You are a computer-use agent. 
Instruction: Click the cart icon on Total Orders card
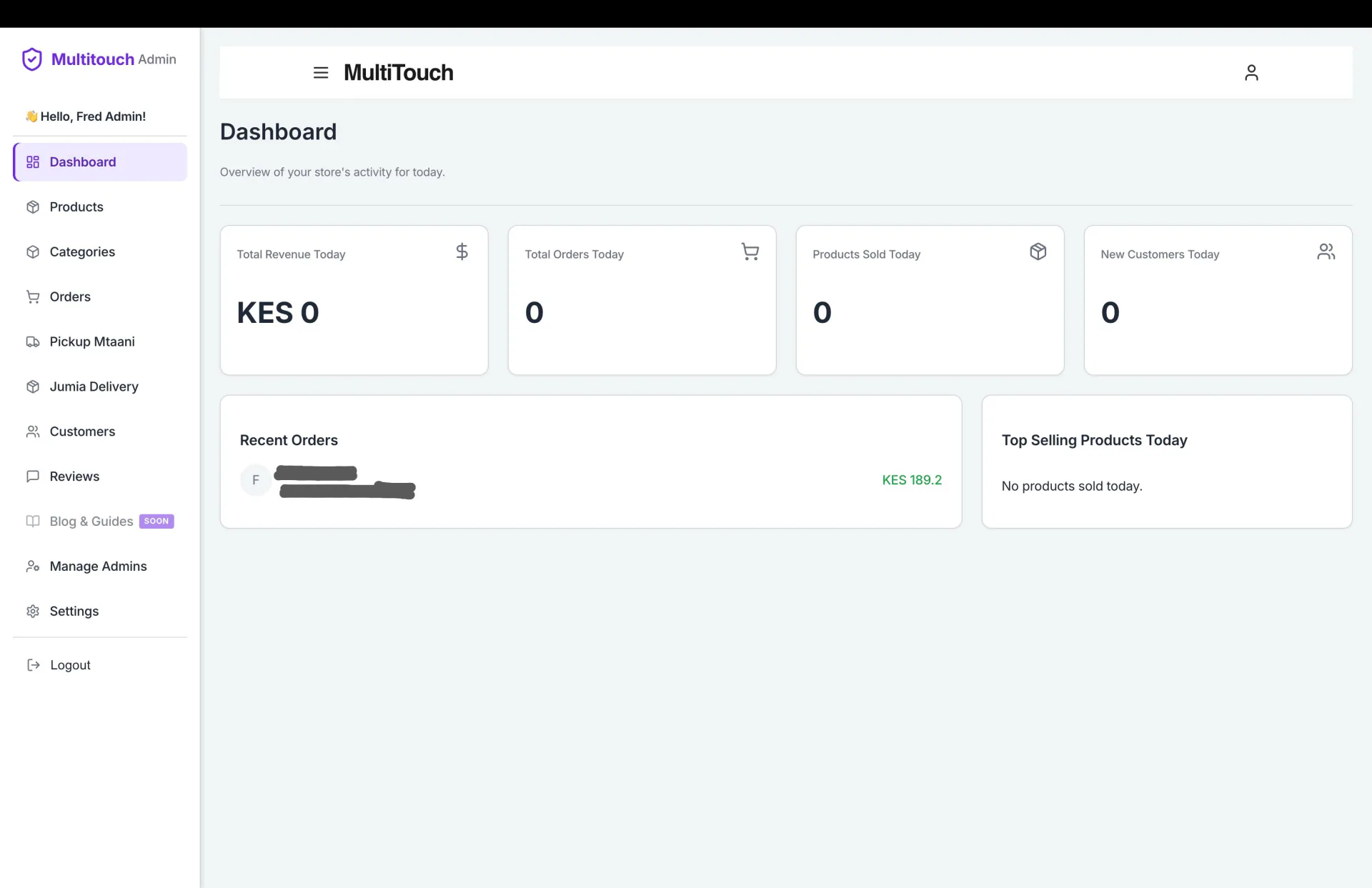pyautogui.click(x=750, y=251)
